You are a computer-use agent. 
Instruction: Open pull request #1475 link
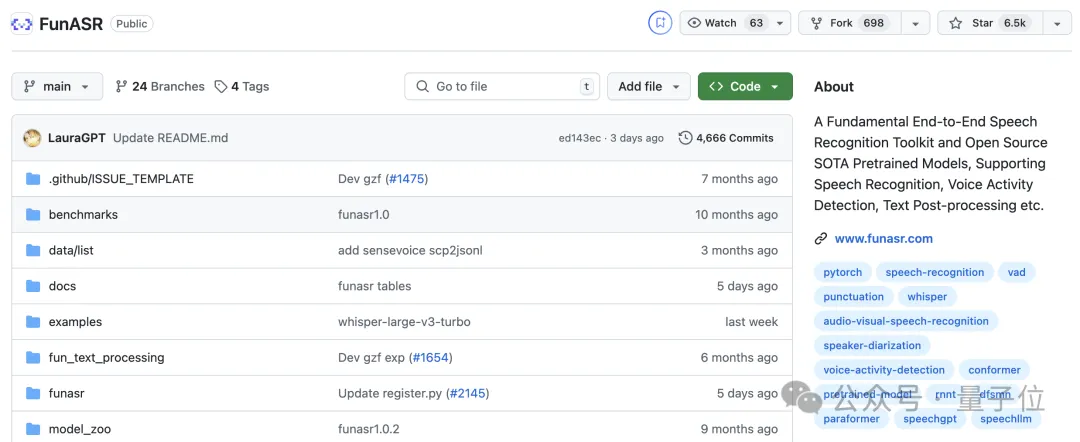click(406, 179)
